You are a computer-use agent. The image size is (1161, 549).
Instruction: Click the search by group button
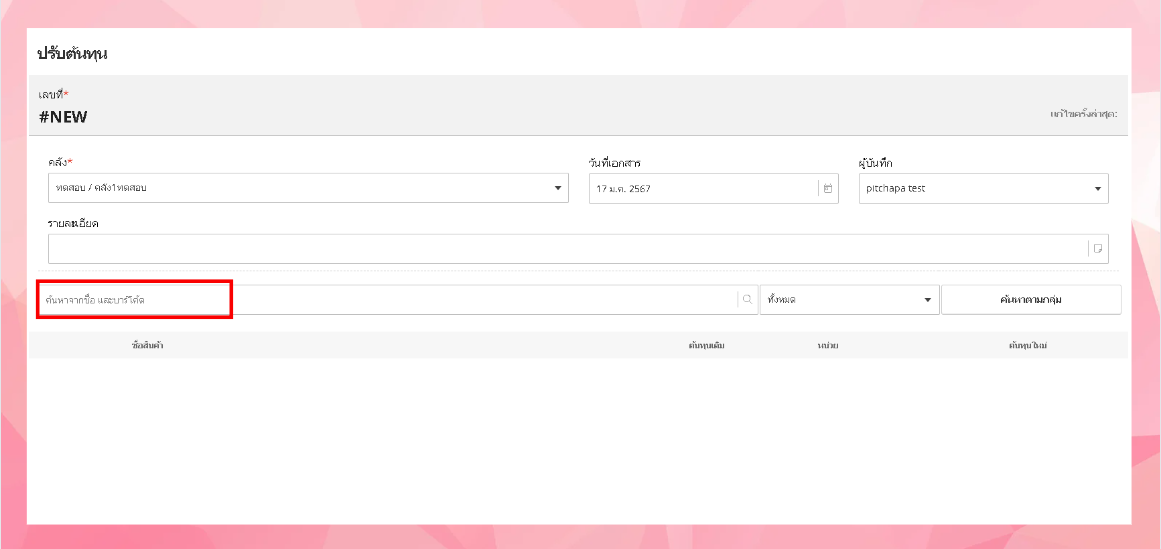(x=1031, y=299)
